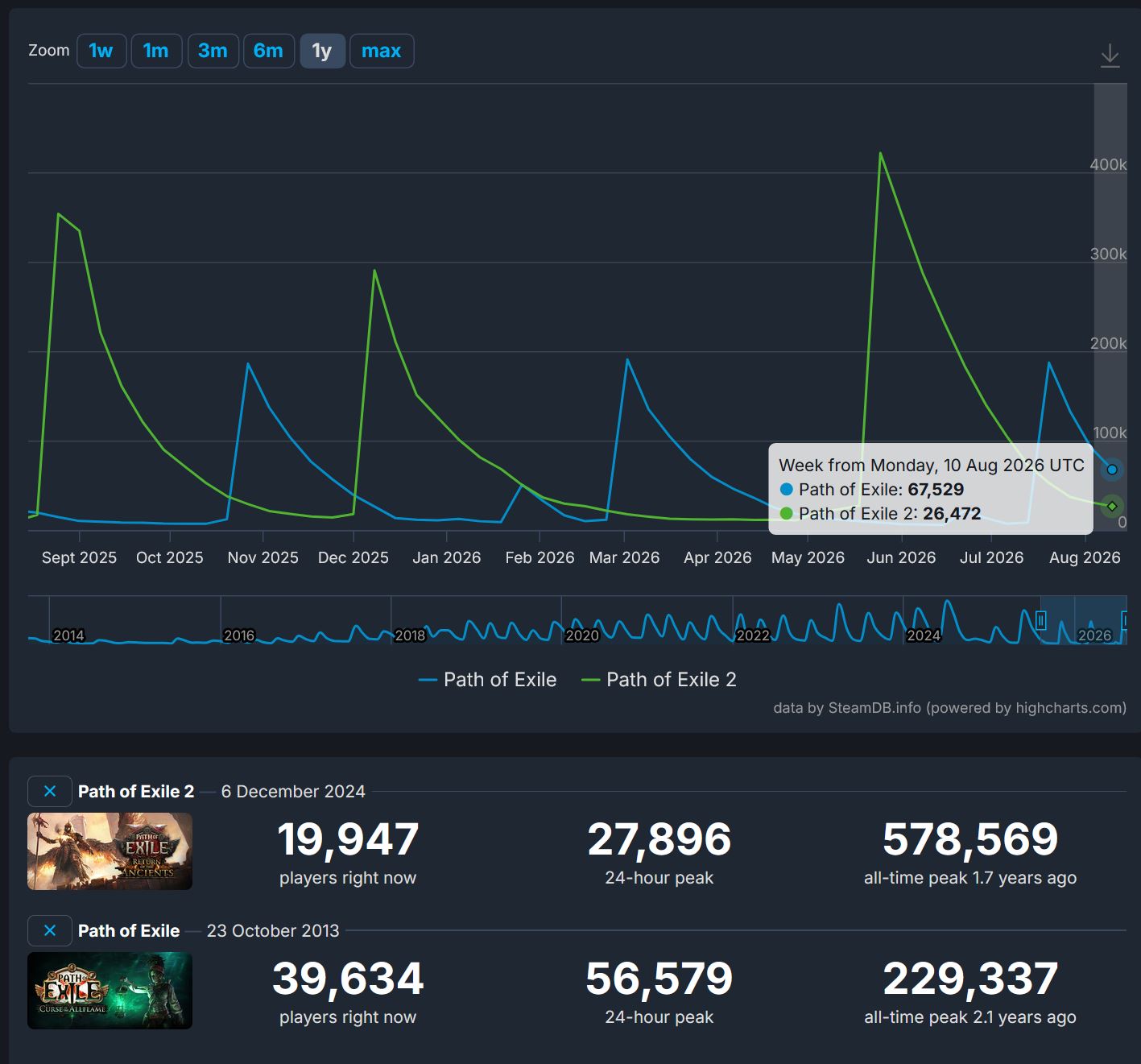Click the Path of Exile 2 data point marker
This screenshot has width=1141, height=1064.
(1112, 506)
